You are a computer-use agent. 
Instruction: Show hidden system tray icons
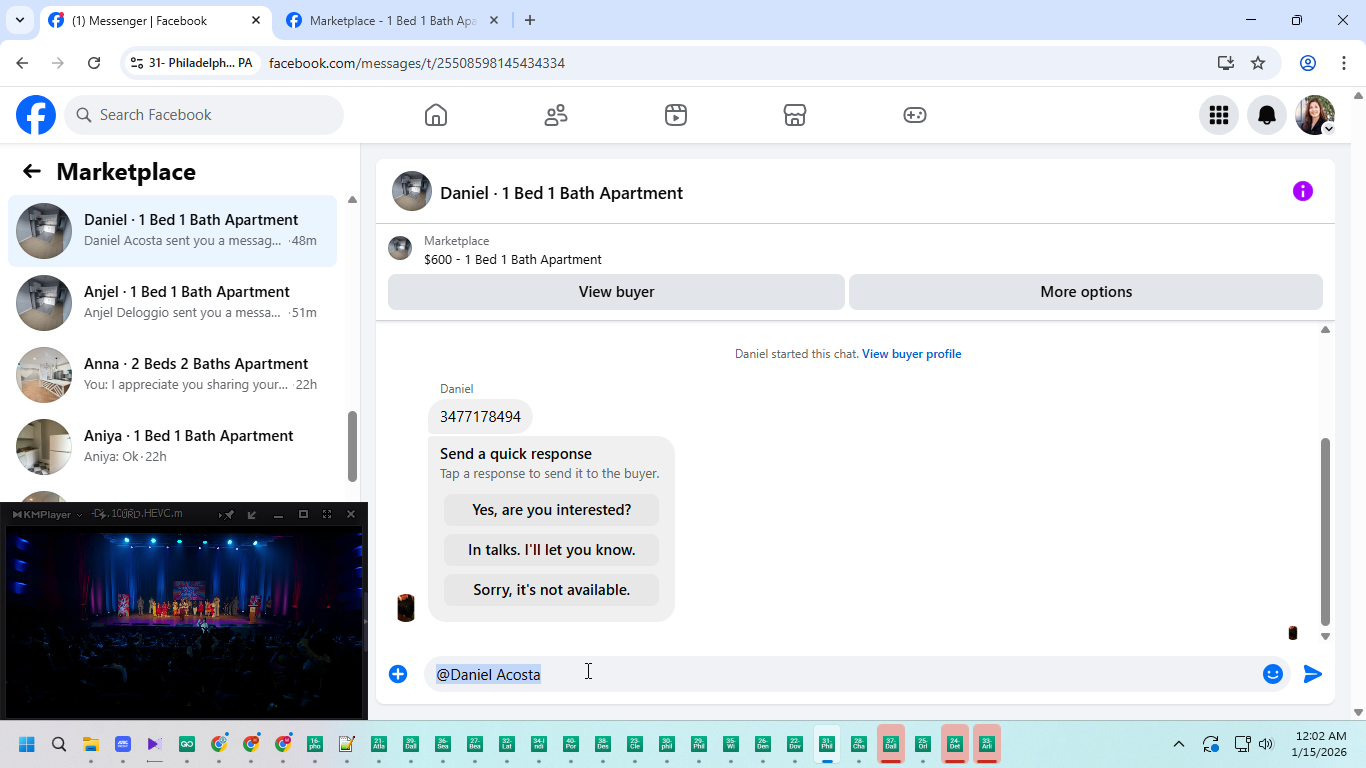coord(1179,744)
